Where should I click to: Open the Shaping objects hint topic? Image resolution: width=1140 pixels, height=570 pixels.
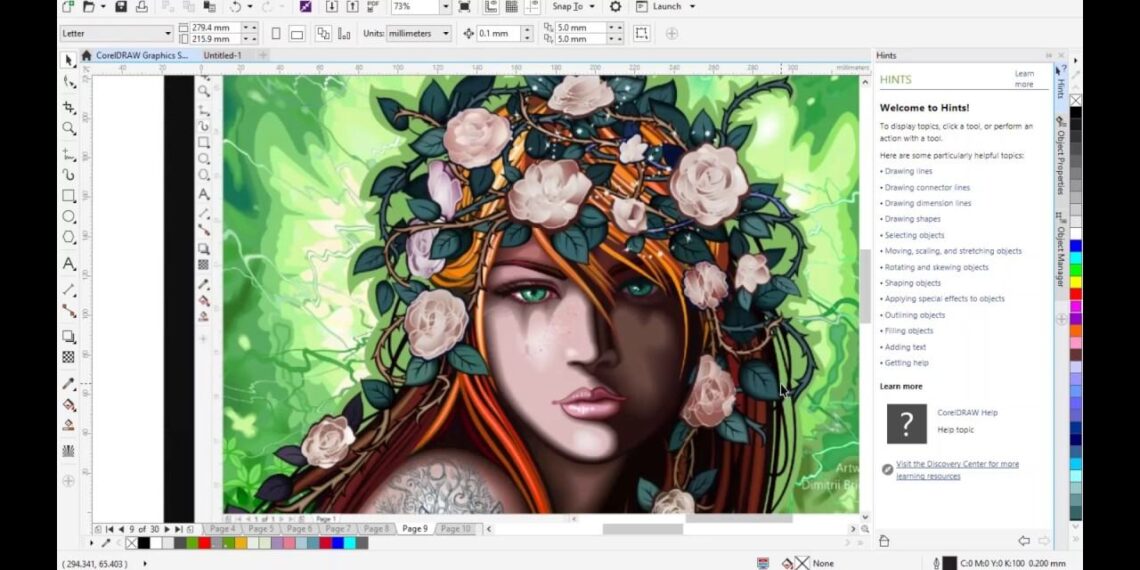(912, 283)
